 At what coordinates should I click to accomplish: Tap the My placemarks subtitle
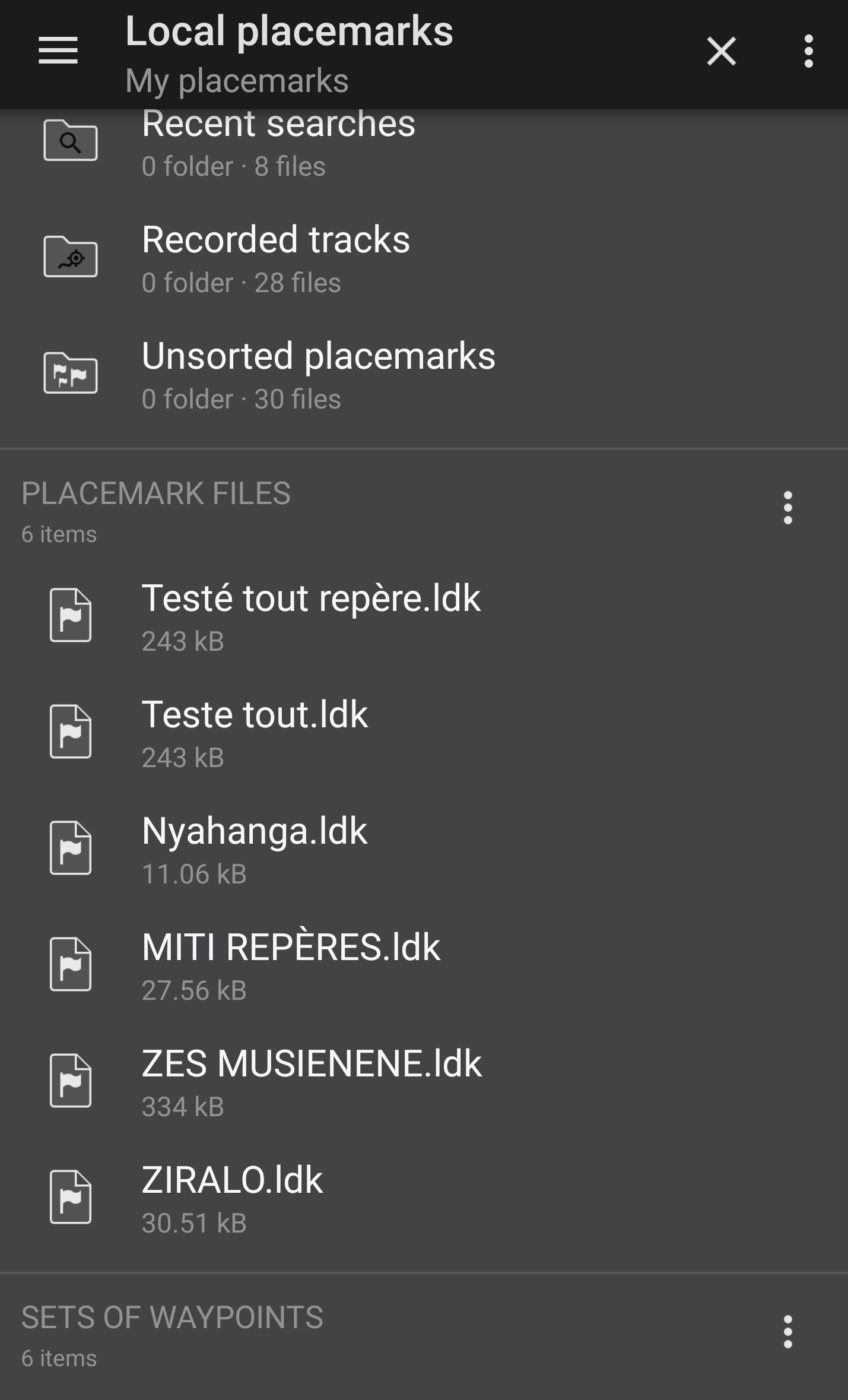pos(237,81)
